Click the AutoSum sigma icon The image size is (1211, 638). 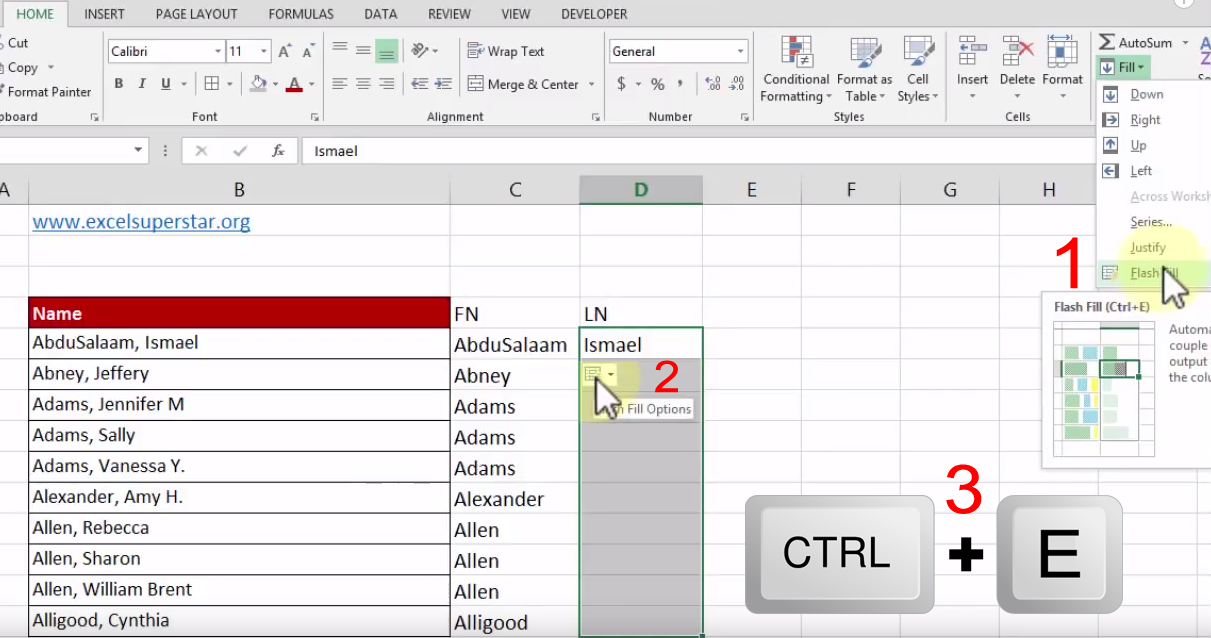tap(1107, 42)
